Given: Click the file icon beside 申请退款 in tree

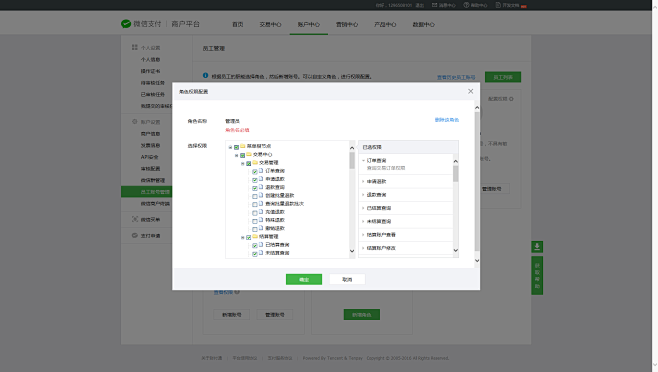Looking at the screenshot, I should [x=261, y=179].
